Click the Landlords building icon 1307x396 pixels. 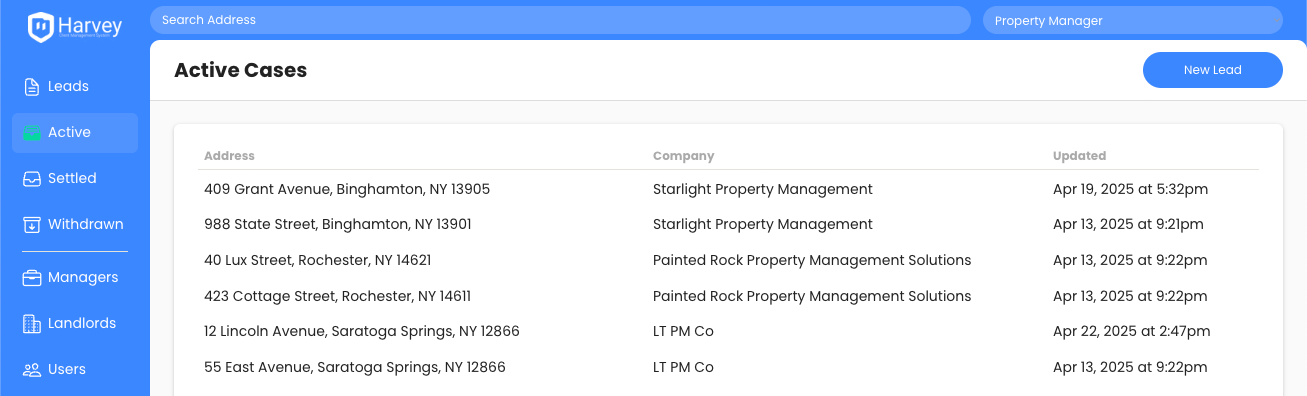tap(32, 324)
